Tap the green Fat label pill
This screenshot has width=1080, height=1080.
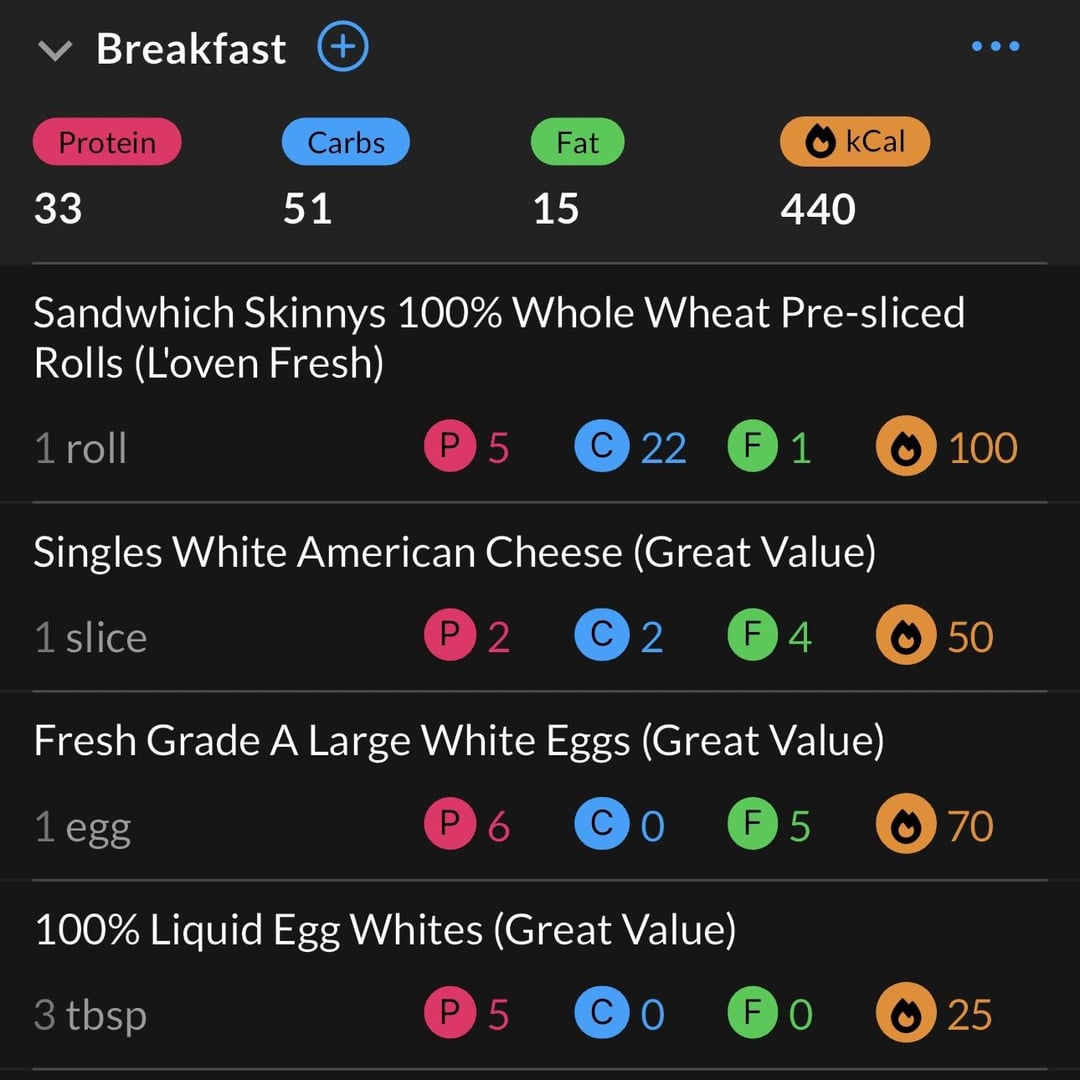577,142
